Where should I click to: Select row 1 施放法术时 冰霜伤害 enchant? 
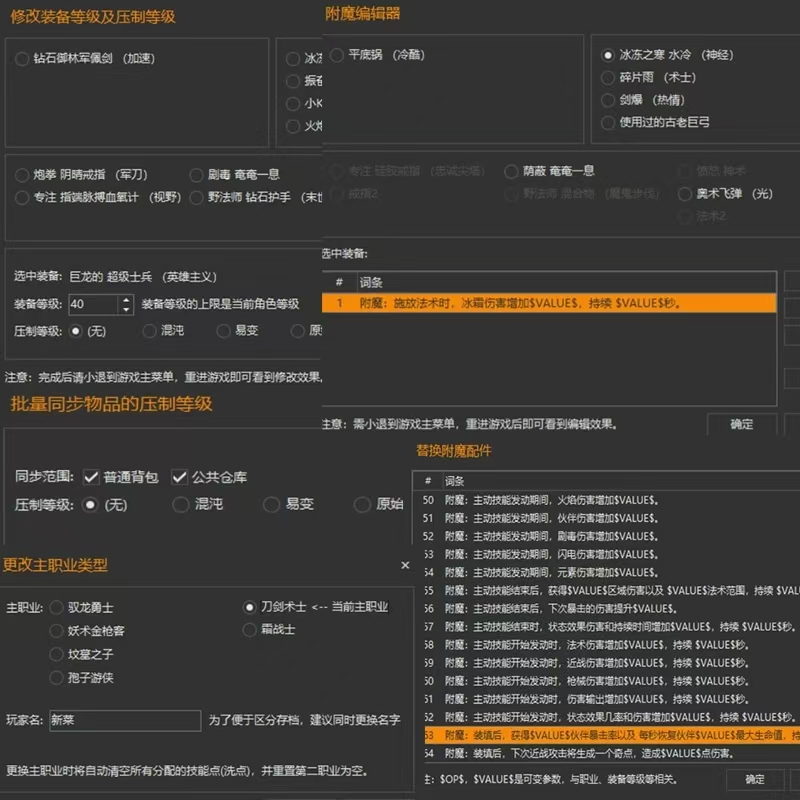pyautogui.click(x=549, y=303)
